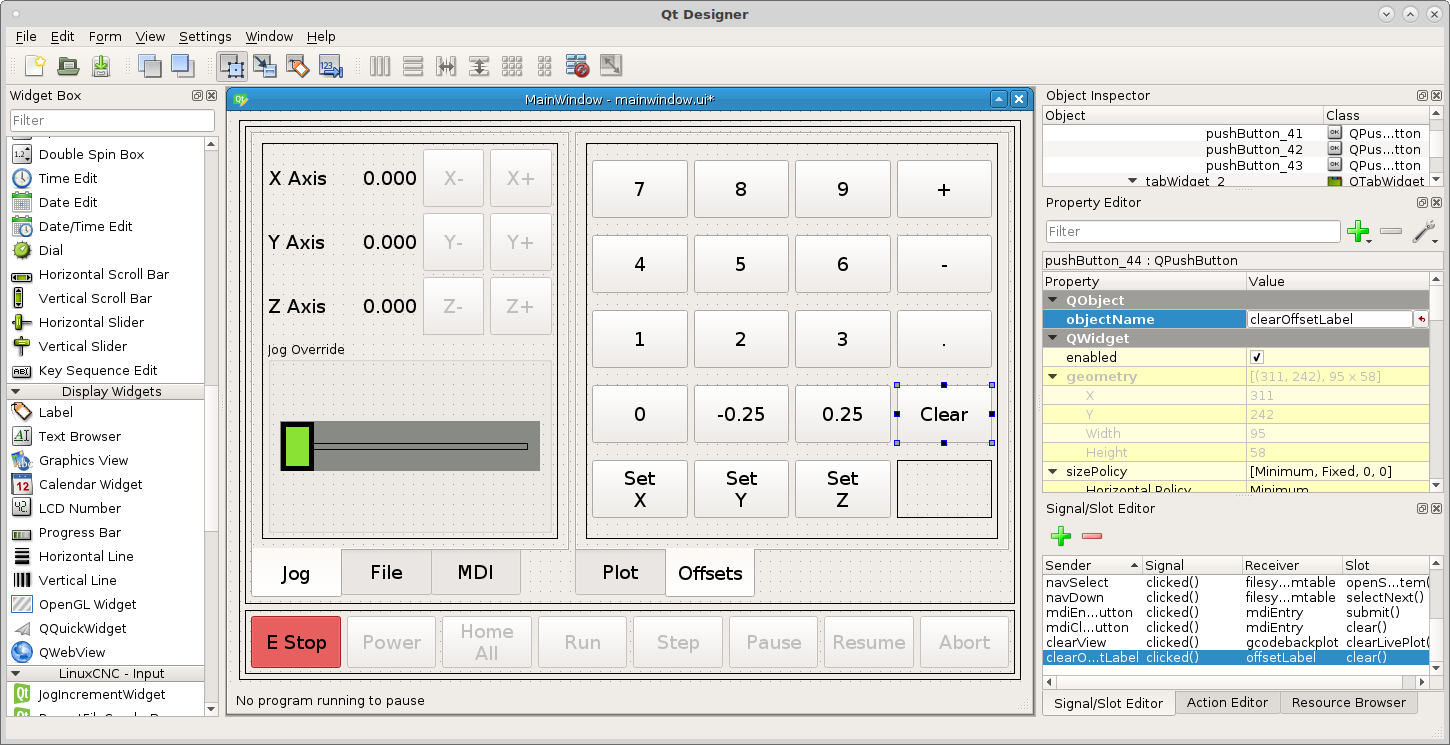Click the -0.25 keypad button
Screen dimensions: 1450x745
coord(741,414)
